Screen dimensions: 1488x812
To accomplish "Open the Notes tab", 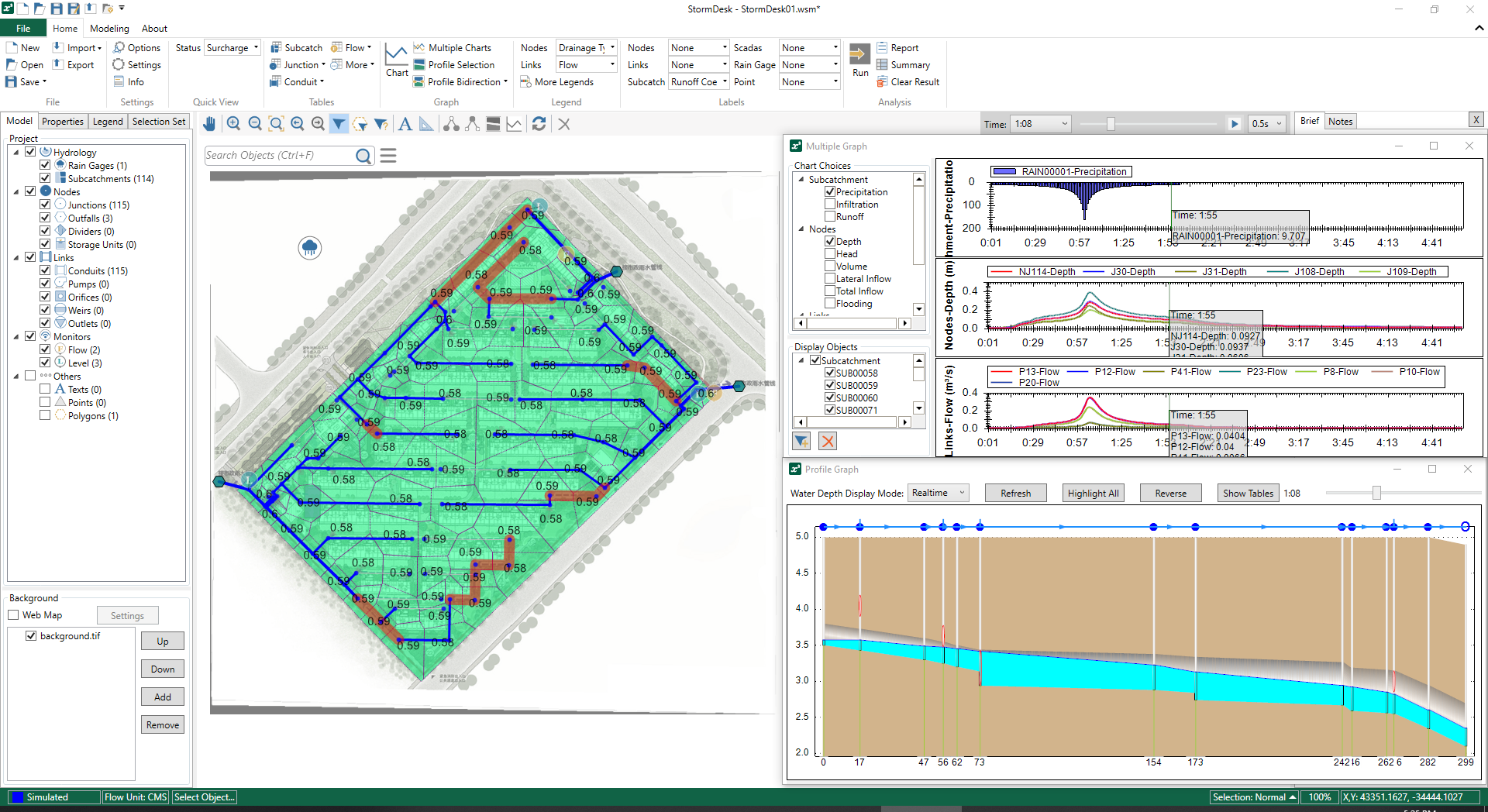I will 1340,122.
